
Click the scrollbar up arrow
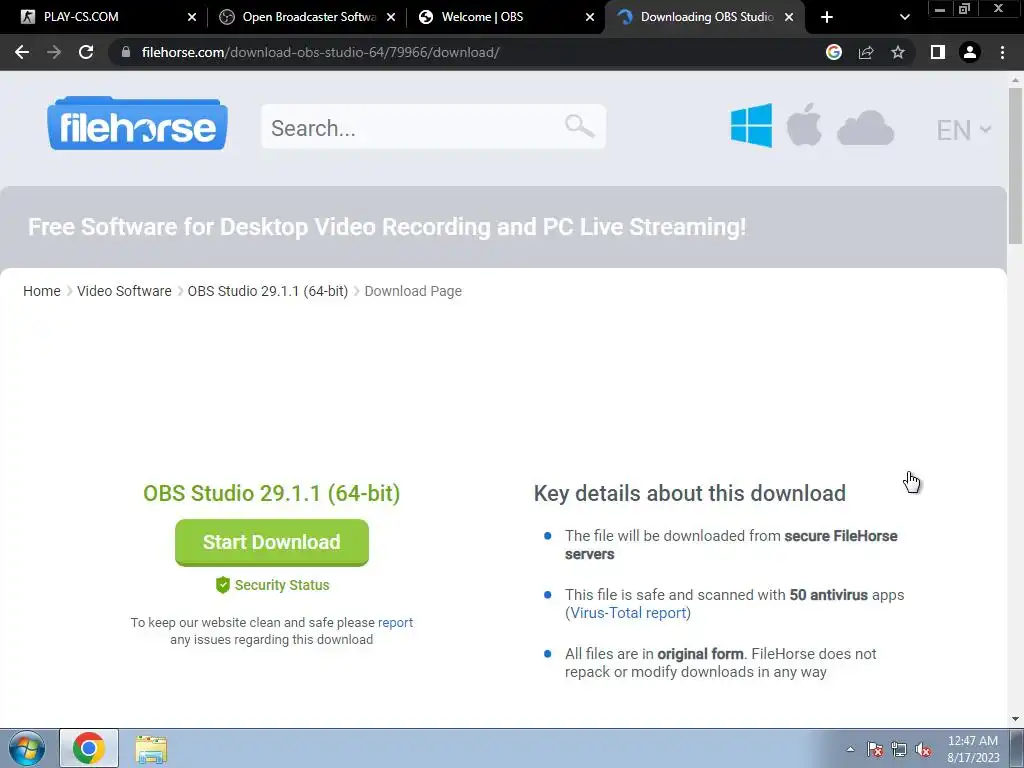click(x=1015, y=80)
